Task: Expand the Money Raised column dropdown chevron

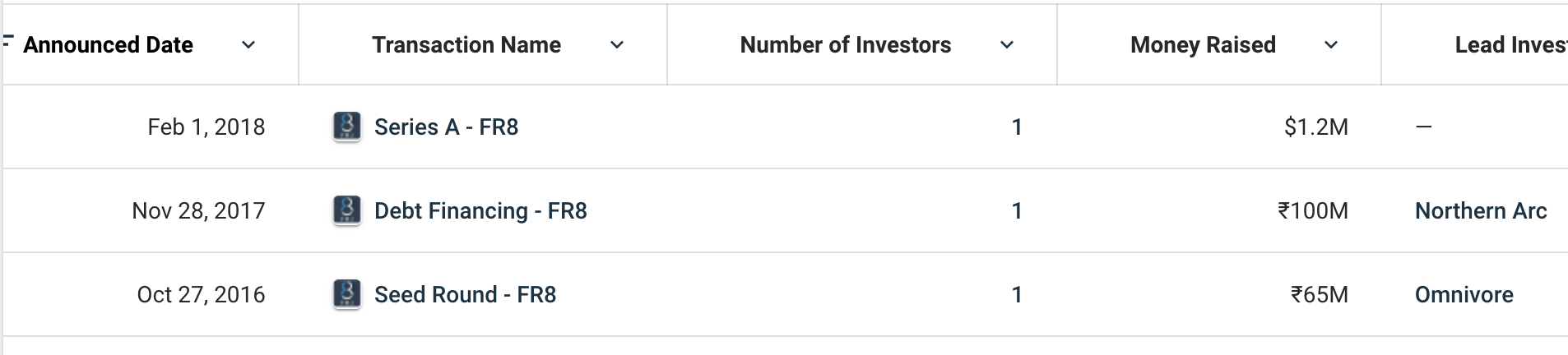Action: point(1331,45)
